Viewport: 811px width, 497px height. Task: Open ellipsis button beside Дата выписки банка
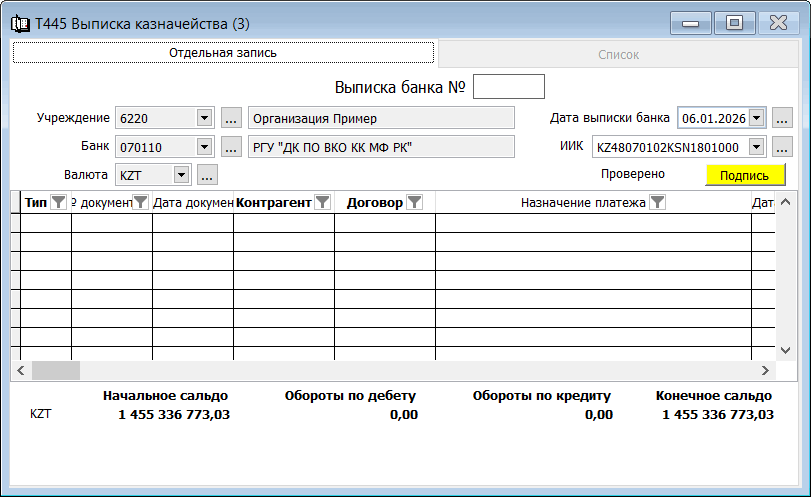782,118
